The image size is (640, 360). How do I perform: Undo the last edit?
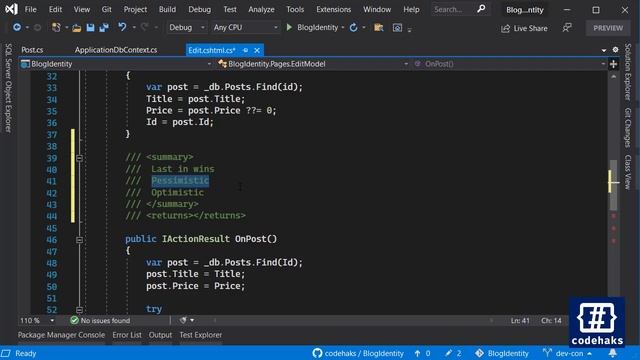(122, 27)
